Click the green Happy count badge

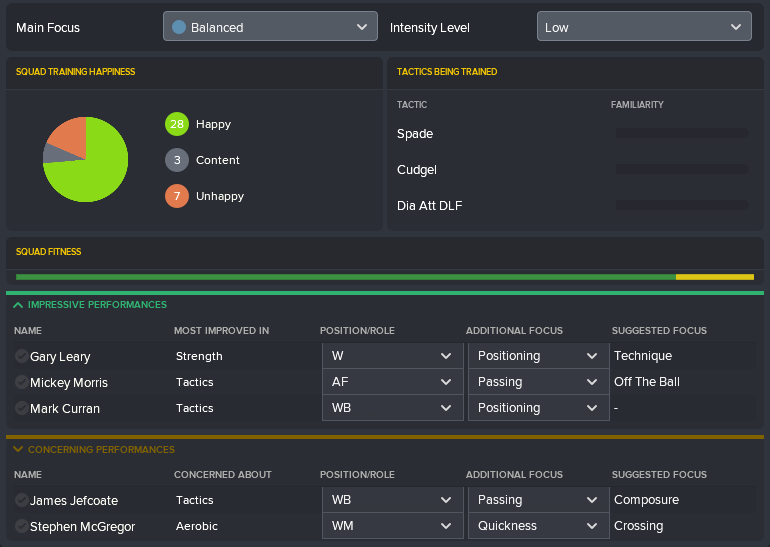pyautogui.click(x=177, y=124)
